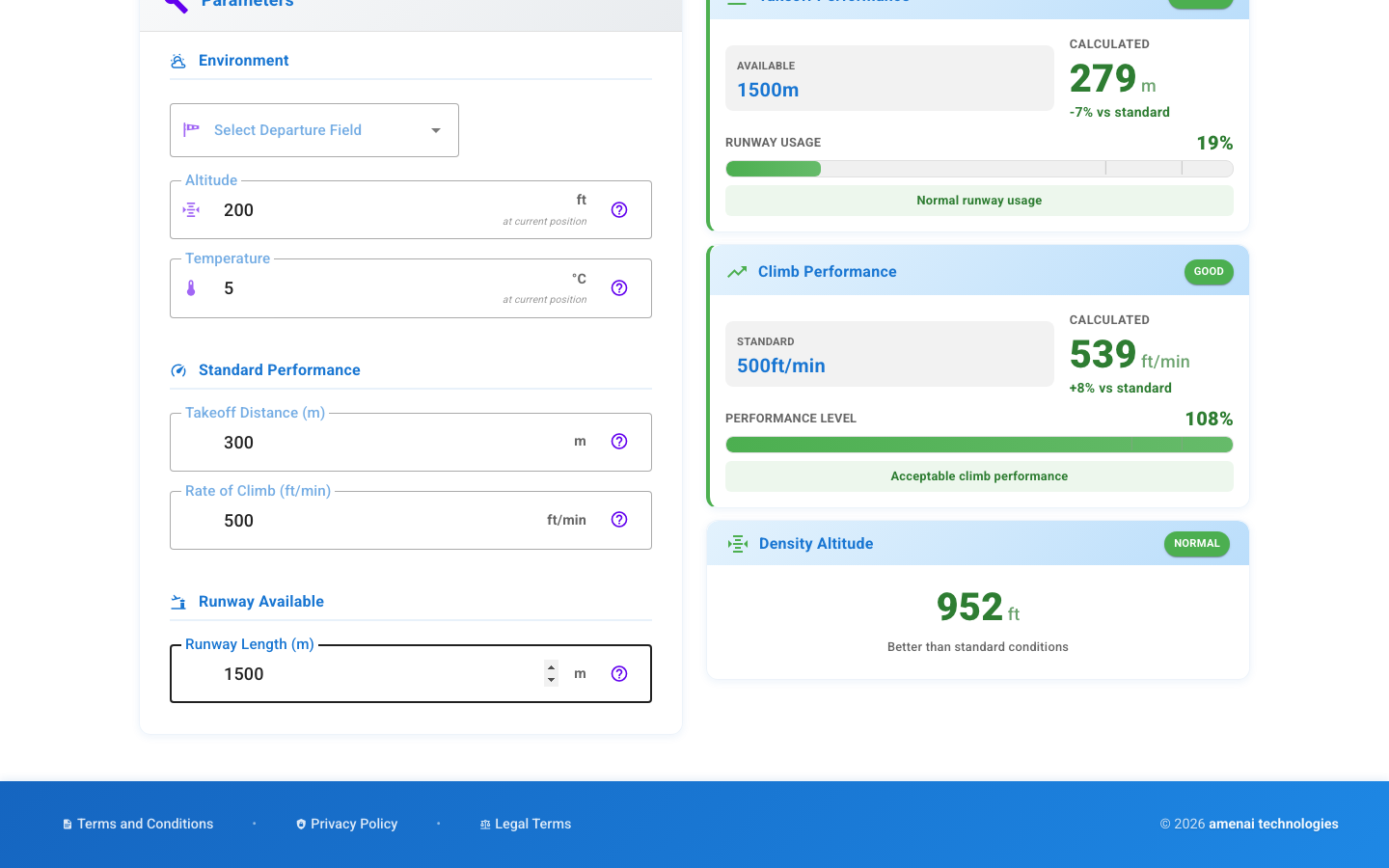
Task: Click the Temperature help question icon
Action: (619, 288)
